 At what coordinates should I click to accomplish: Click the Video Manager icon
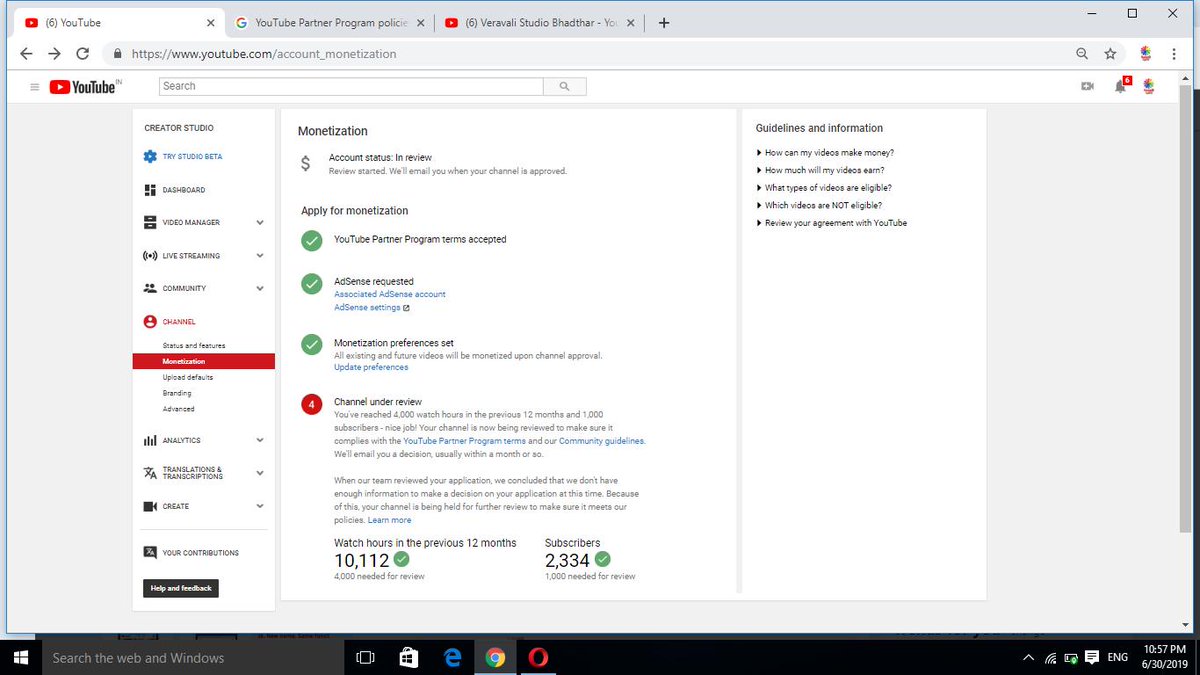[150, 222]
